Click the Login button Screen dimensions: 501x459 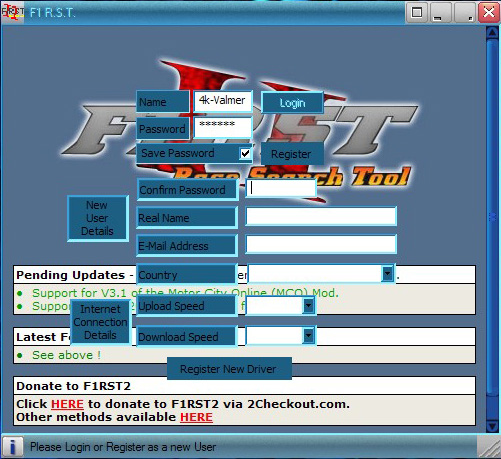pyautogui.click(x=292, y=103)
